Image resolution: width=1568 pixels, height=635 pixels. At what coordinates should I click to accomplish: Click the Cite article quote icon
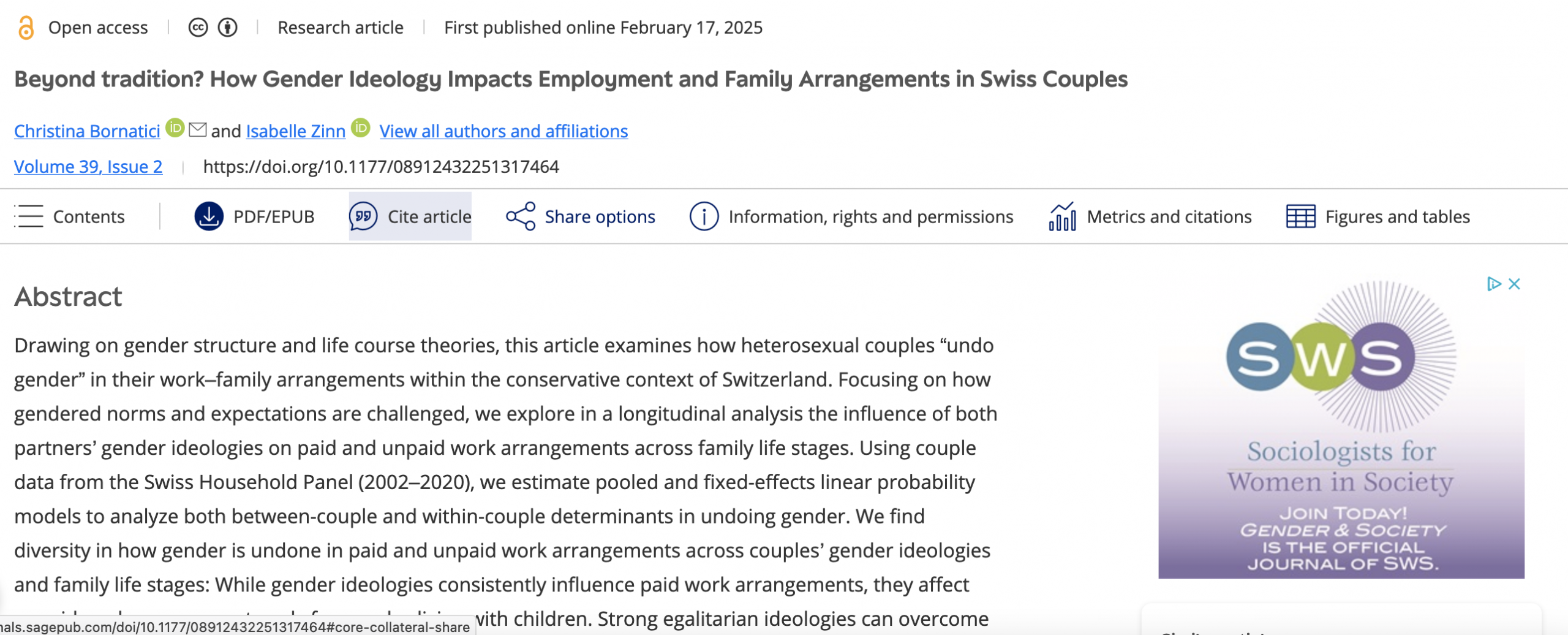click(363, 216)
